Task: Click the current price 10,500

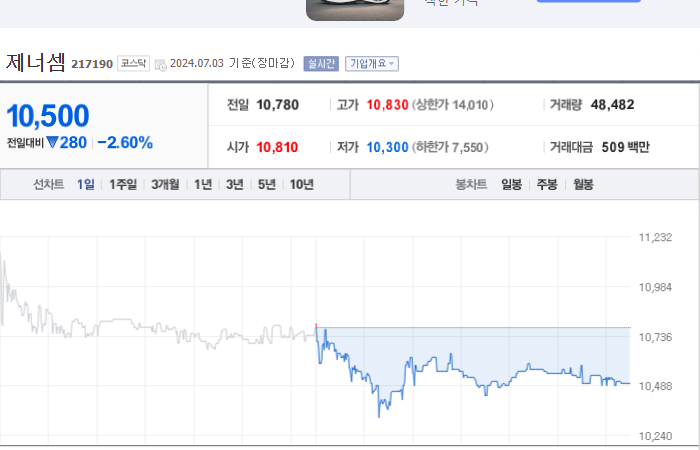Action: point(48,116)
